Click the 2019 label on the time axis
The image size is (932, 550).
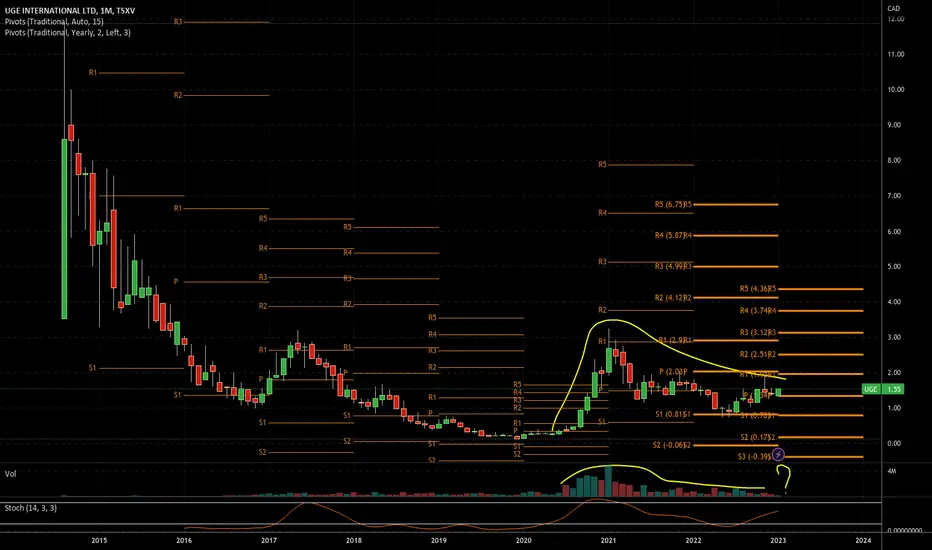click(x=439, y=540)
